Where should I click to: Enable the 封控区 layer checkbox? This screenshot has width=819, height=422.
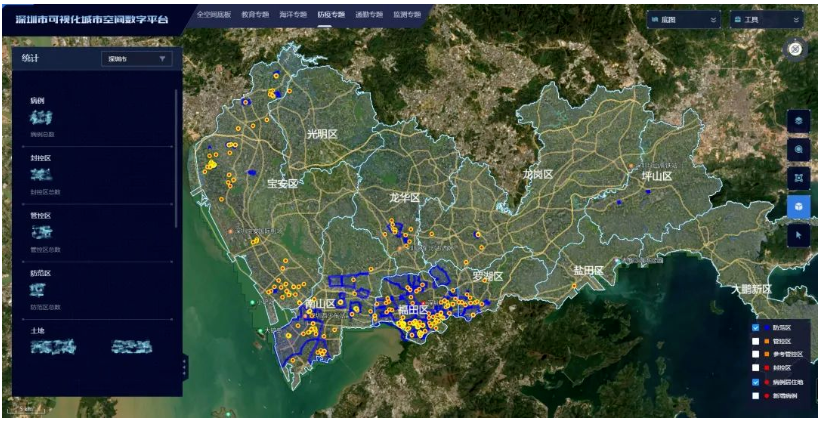coord(755,368)
